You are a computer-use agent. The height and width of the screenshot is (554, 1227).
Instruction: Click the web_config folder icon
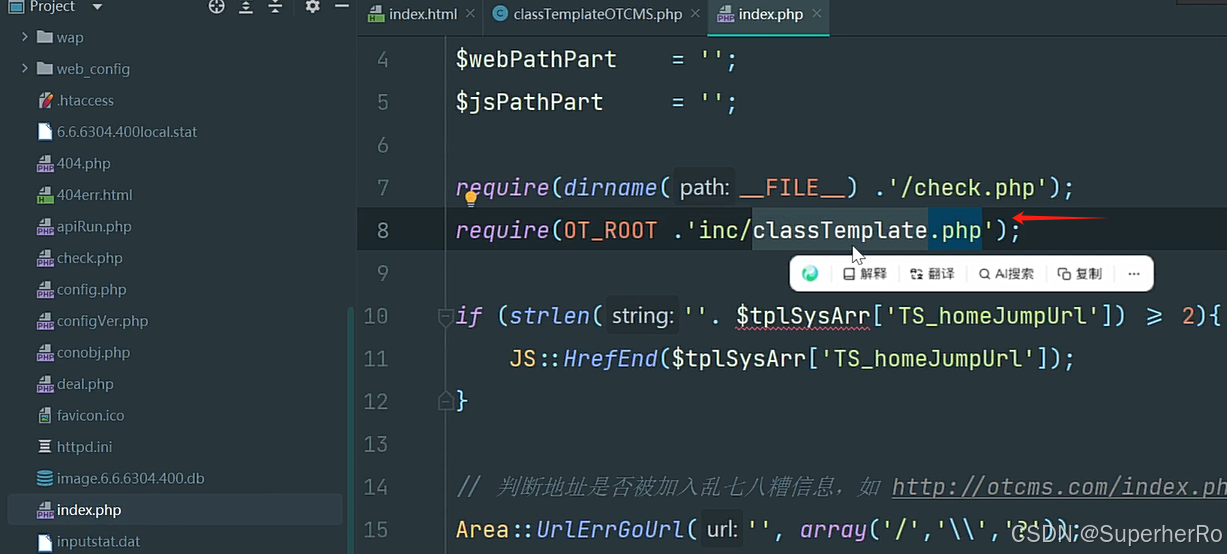point(44,69)
